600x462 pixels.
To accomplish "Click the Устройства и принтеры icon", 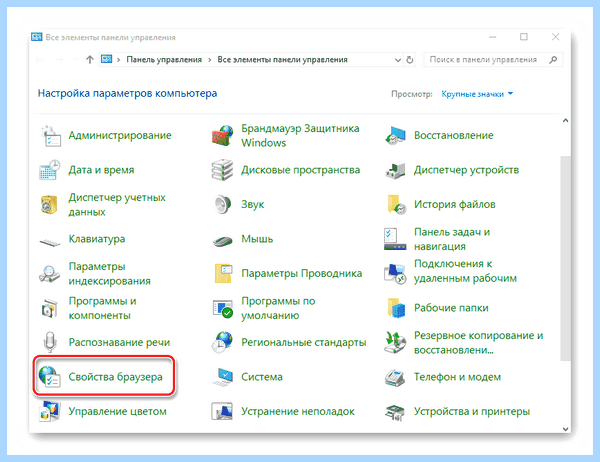I will pos(395,413).
